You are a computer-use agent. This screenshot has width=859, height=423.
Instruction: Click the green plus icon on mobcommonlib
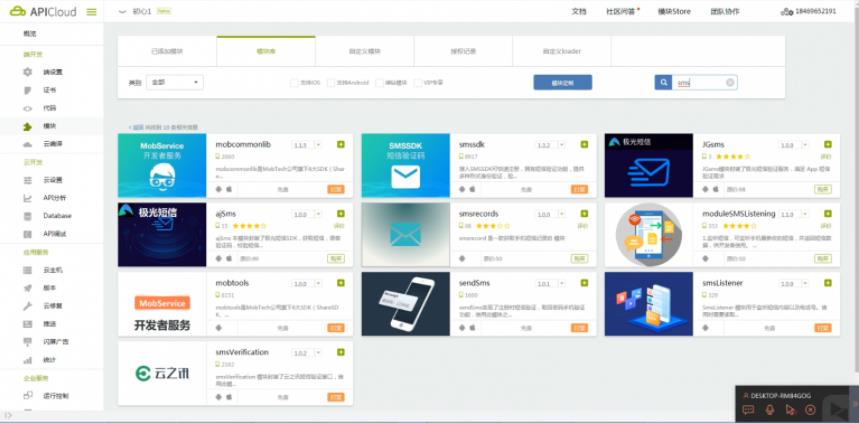point(340,145)
